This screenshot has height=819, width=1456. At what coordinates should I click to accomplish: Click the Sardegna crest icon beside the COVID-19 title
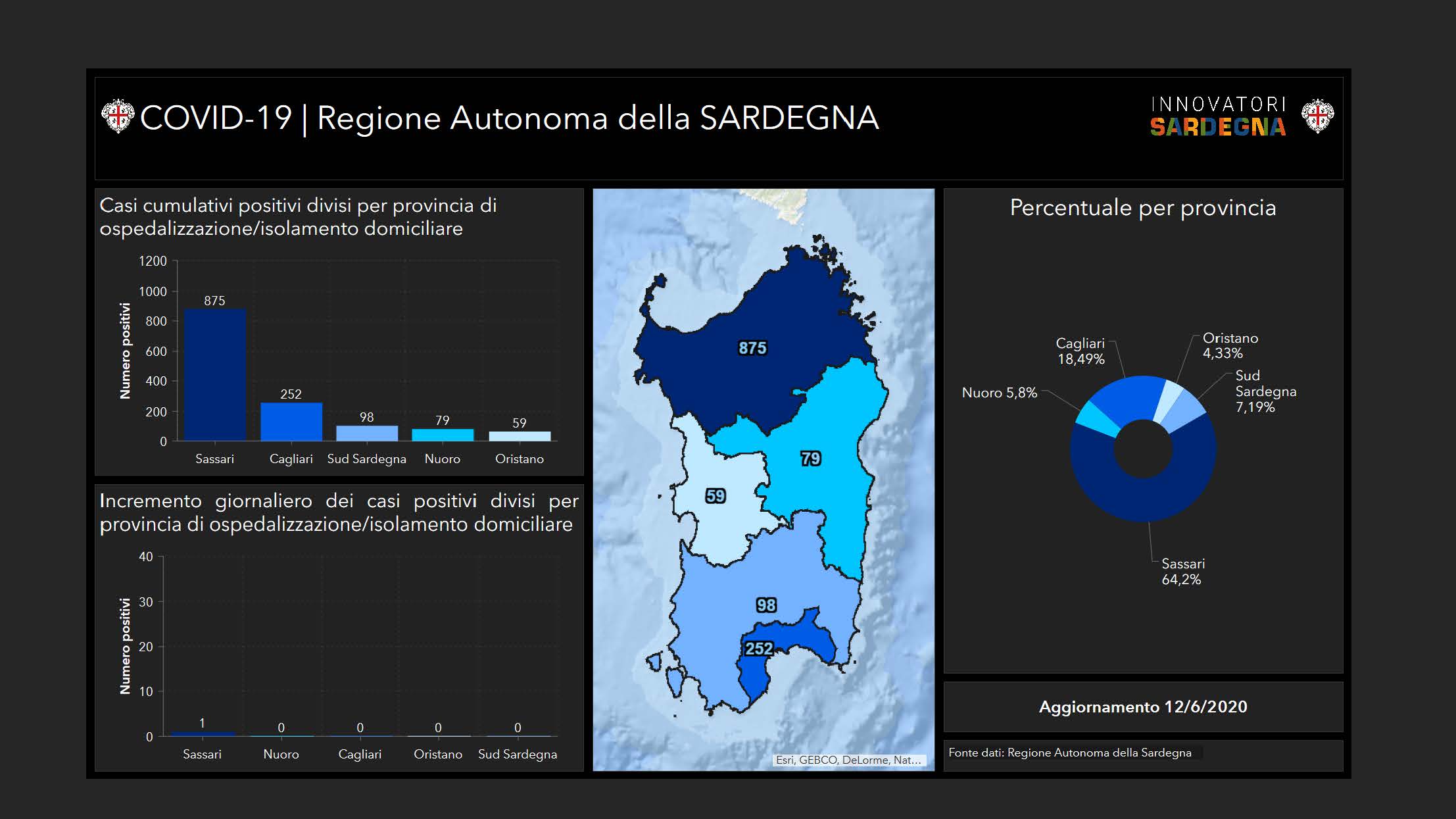pyautogui.click(x=118, y=116)
